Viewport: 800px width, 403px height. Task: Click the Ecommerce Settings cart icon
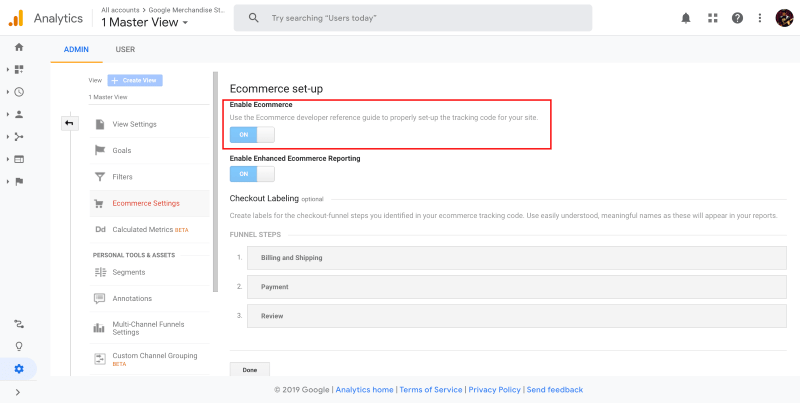pyautogui.click(x=100, y=204)
